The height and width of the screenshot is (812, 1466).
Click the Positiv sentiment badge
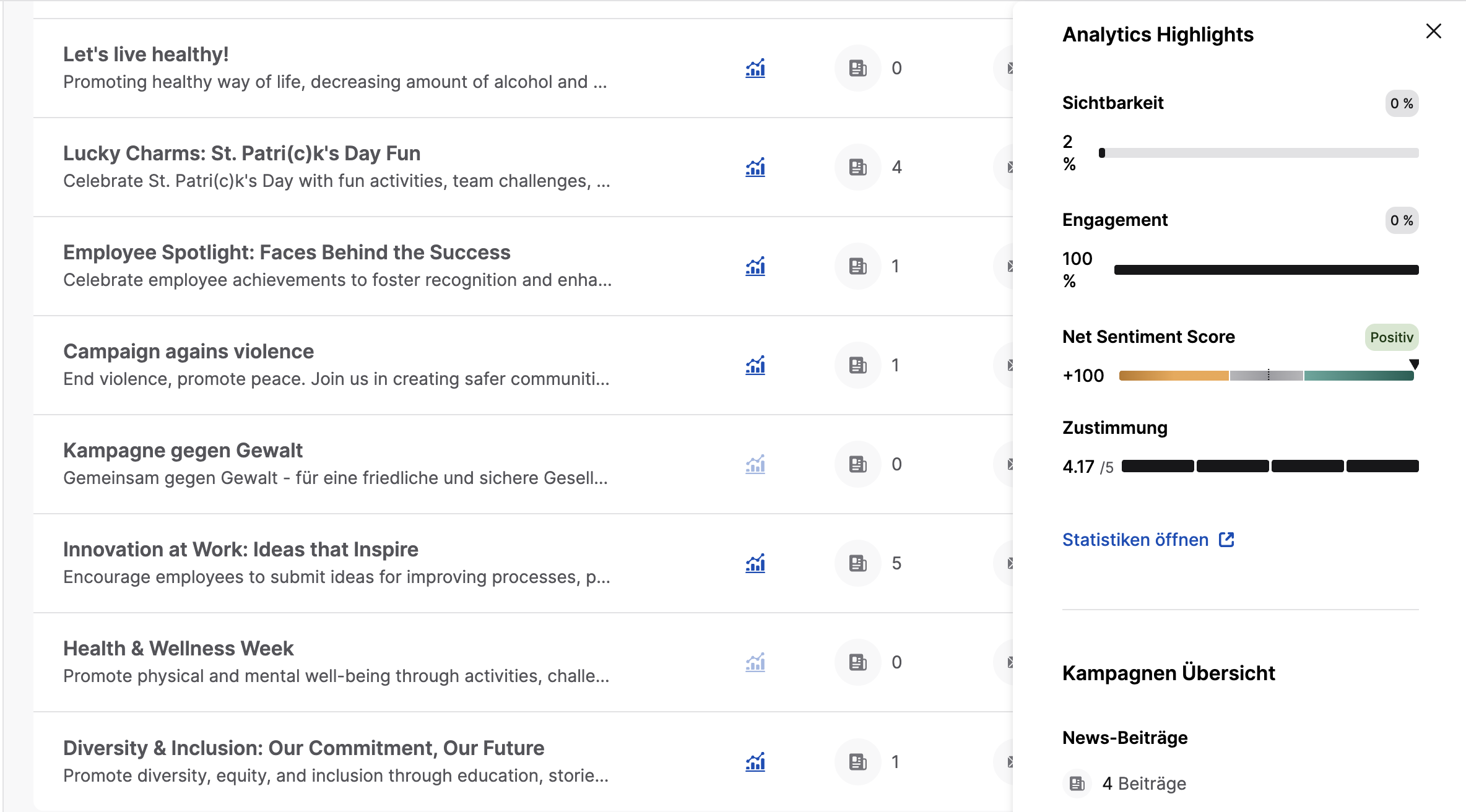[1392, 337]
